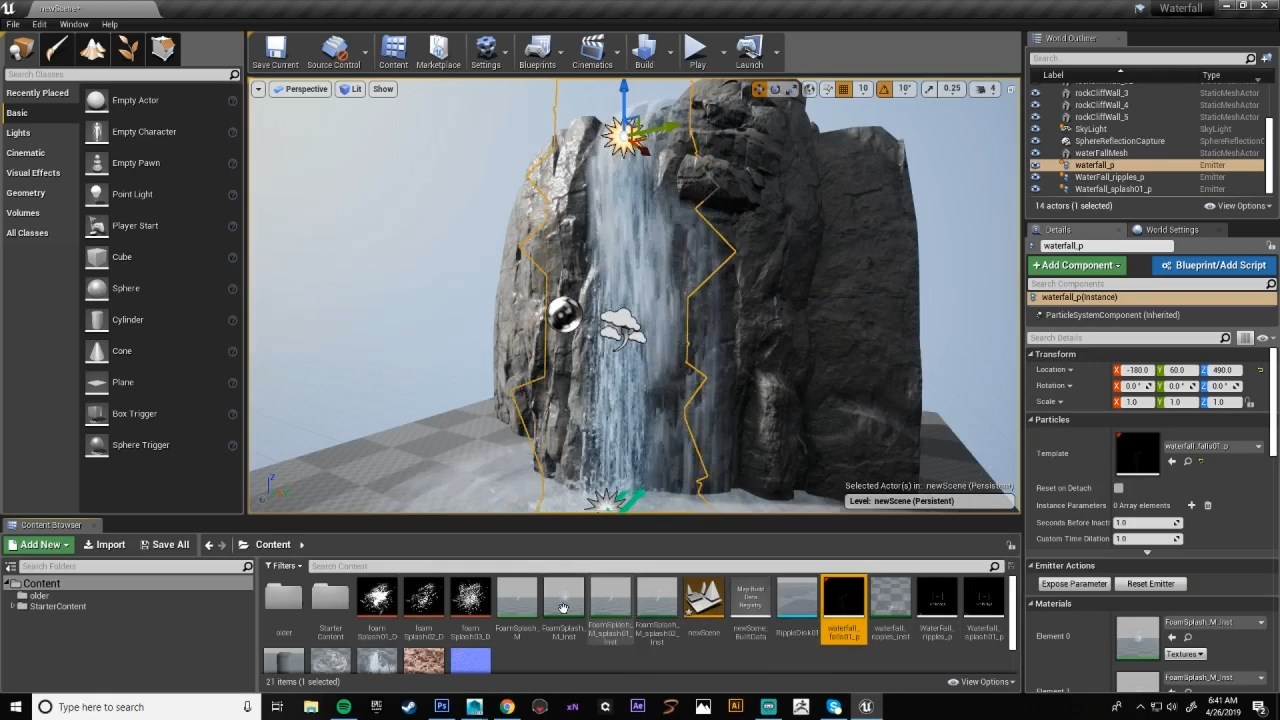Switch to the World Settings tab
Screen dimensions: 1280x720
[x=1170, y=230]
